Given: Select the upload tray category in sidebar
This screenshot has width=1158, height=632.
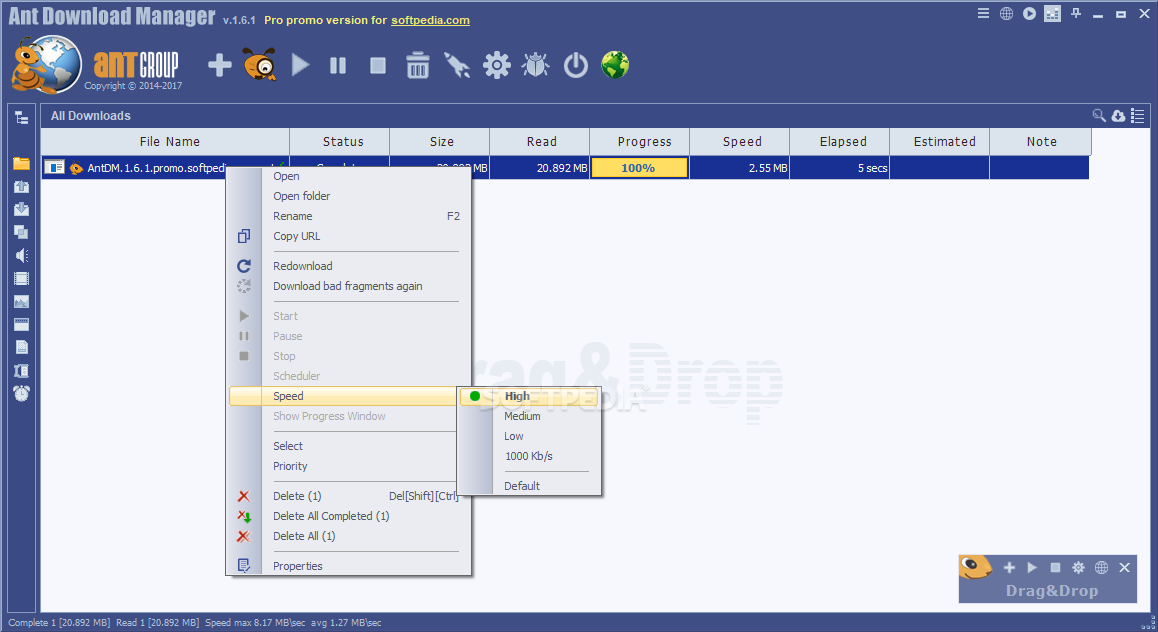Looking at the screenshot, I should 21,187.
